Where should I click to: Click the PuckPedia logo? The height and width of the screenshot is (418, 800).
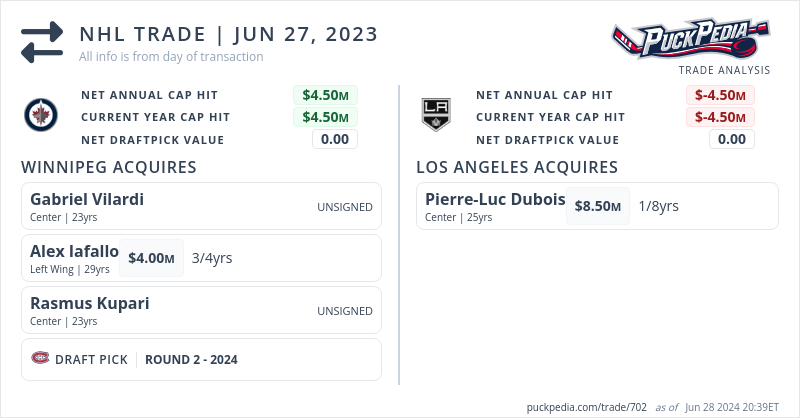690,40
